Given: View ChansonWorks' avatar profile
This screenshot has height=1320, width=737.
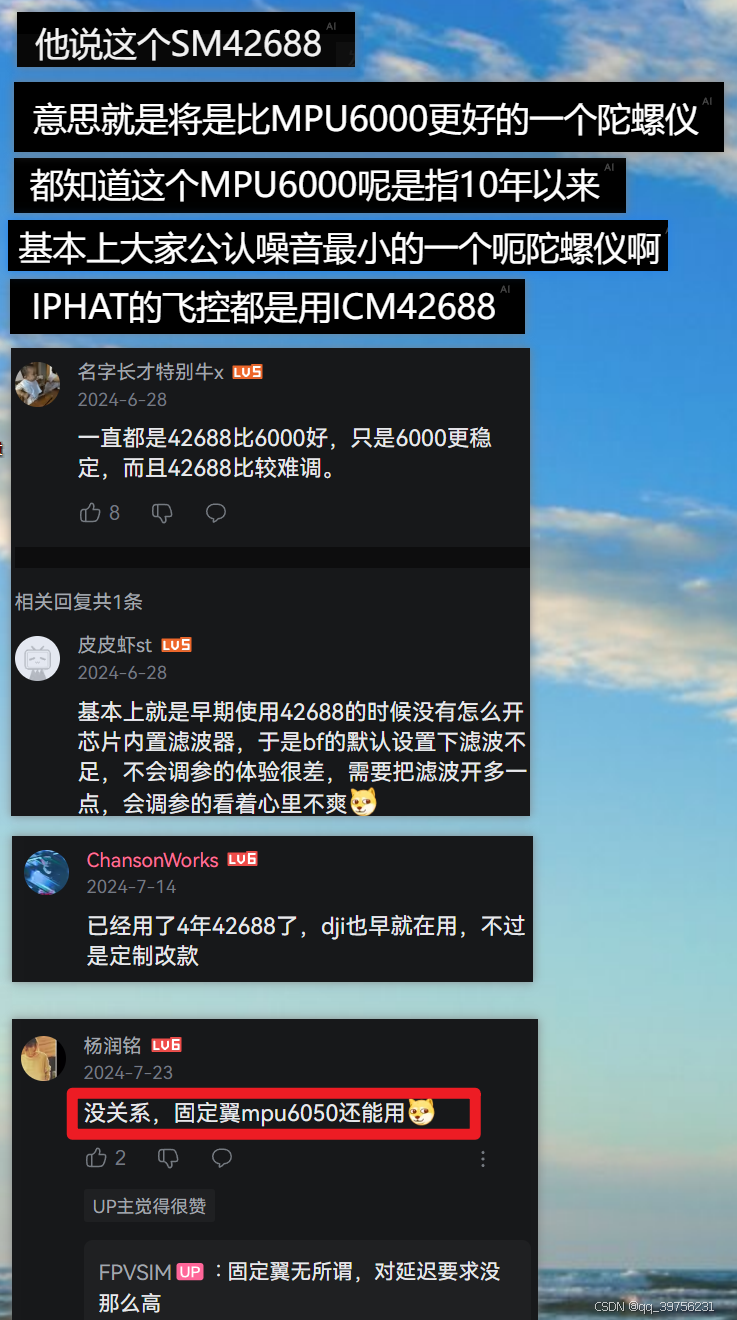Looking at the screenshot, I should [x=47, y=872].
